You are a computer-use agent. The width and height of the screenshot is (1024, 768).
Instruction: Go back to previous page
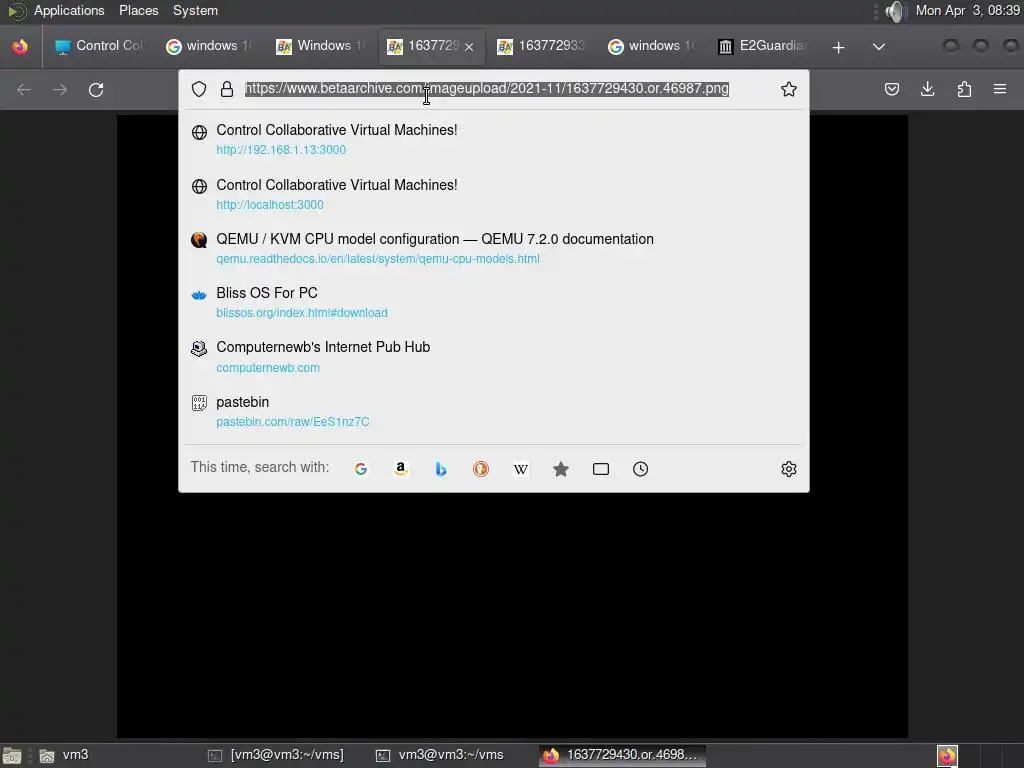(24, 89)
